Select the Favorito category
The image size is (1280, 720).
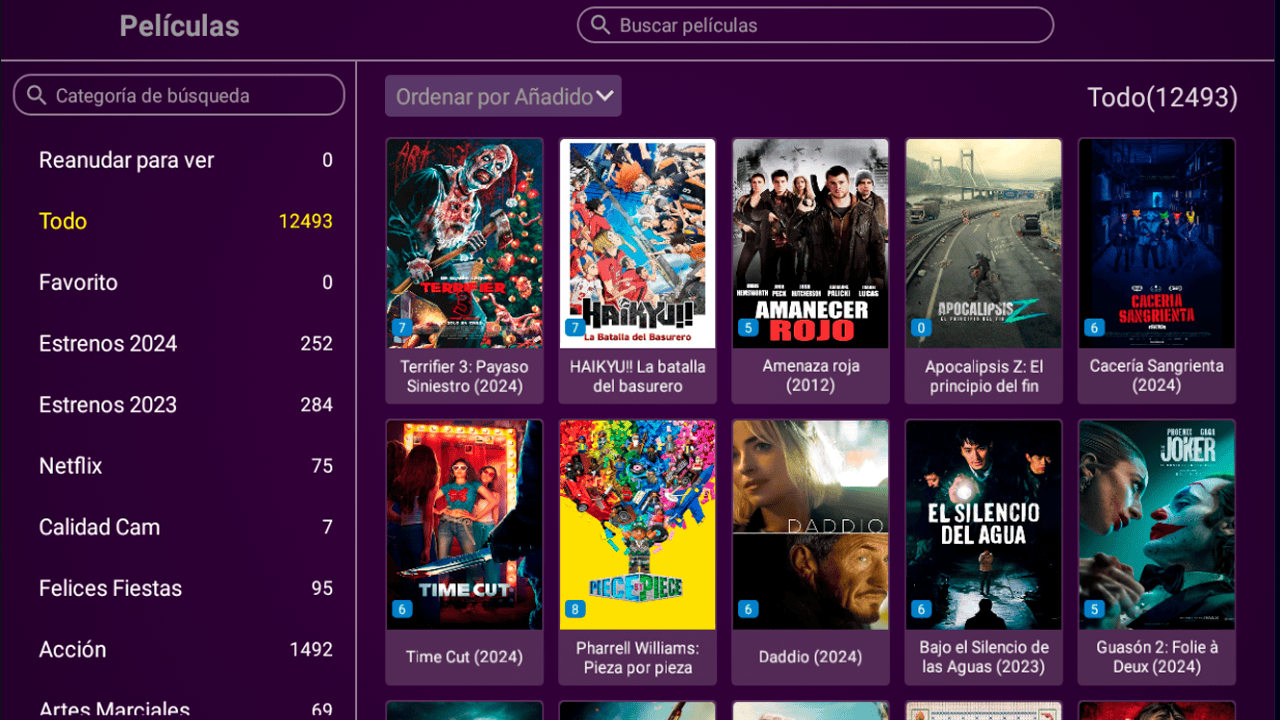click(78, 283)
